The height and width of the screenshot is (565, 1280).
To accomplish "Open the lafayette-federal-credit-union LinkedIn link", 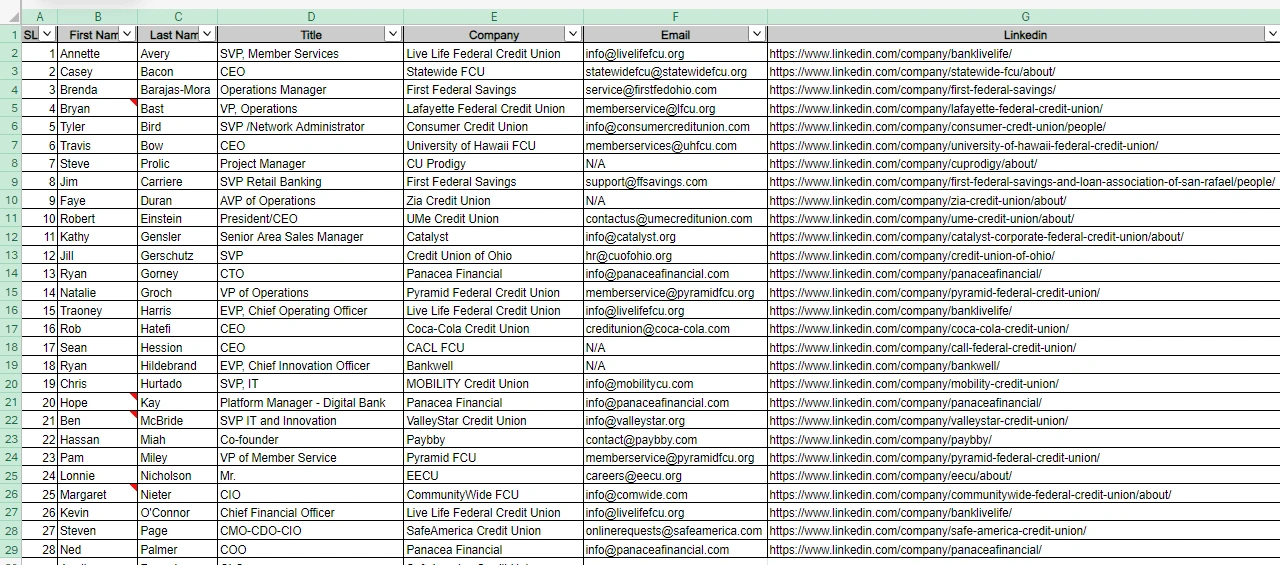I will [x=936, y=109].
